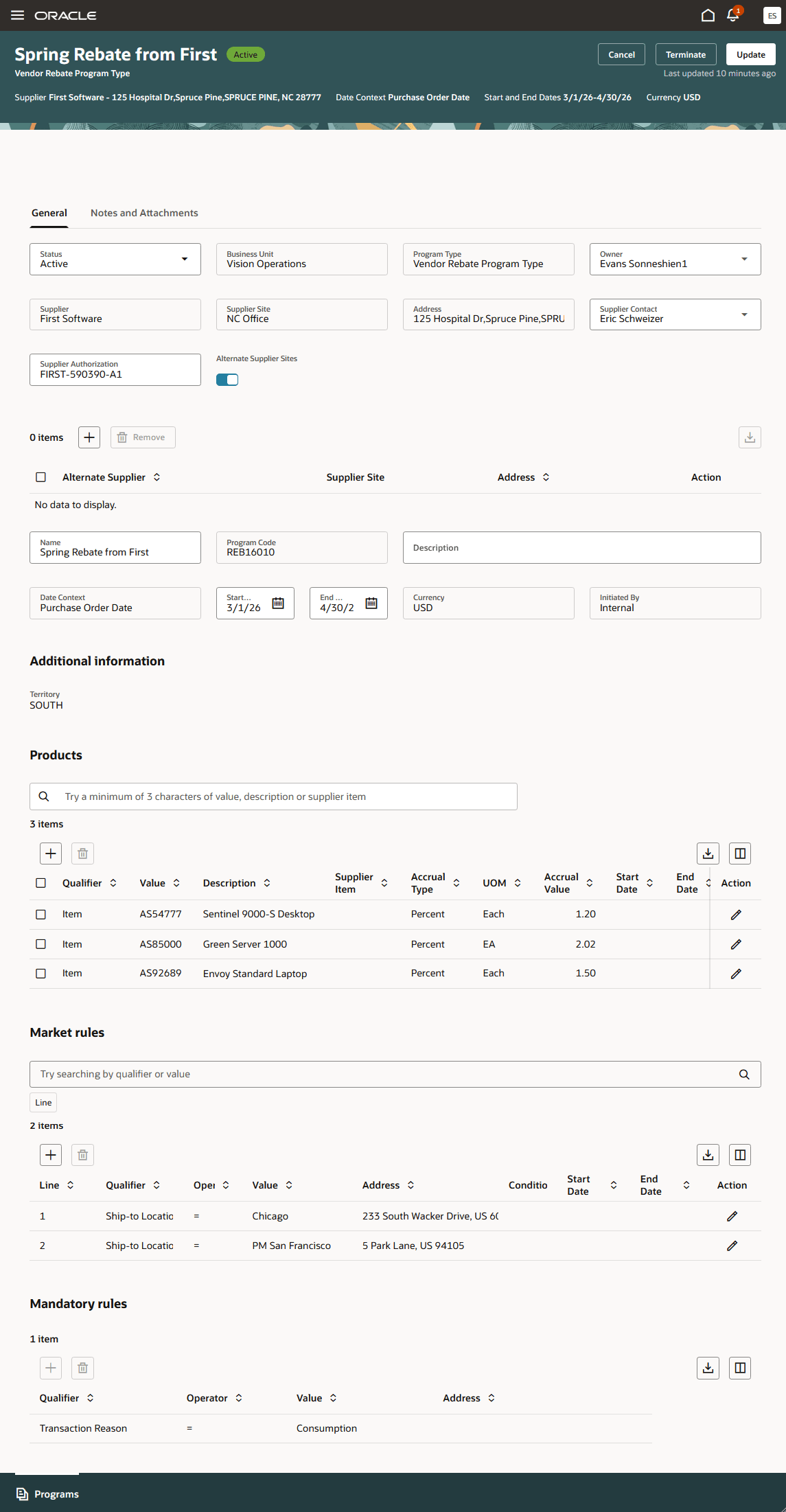786x1512 pixels.
Task: Open the notifications bell
Action: coord(732,15)
